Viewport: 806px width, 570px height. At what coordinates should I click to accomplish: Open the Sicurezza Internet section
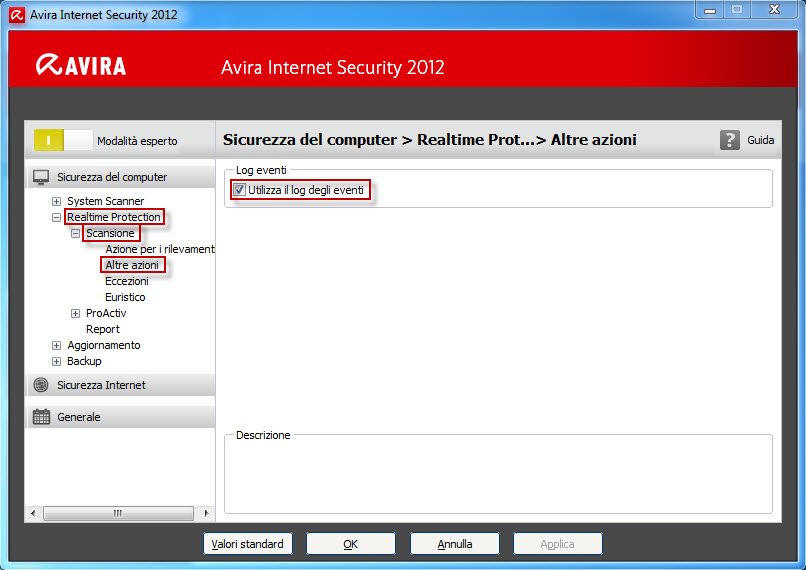click(x=121, y=385)
